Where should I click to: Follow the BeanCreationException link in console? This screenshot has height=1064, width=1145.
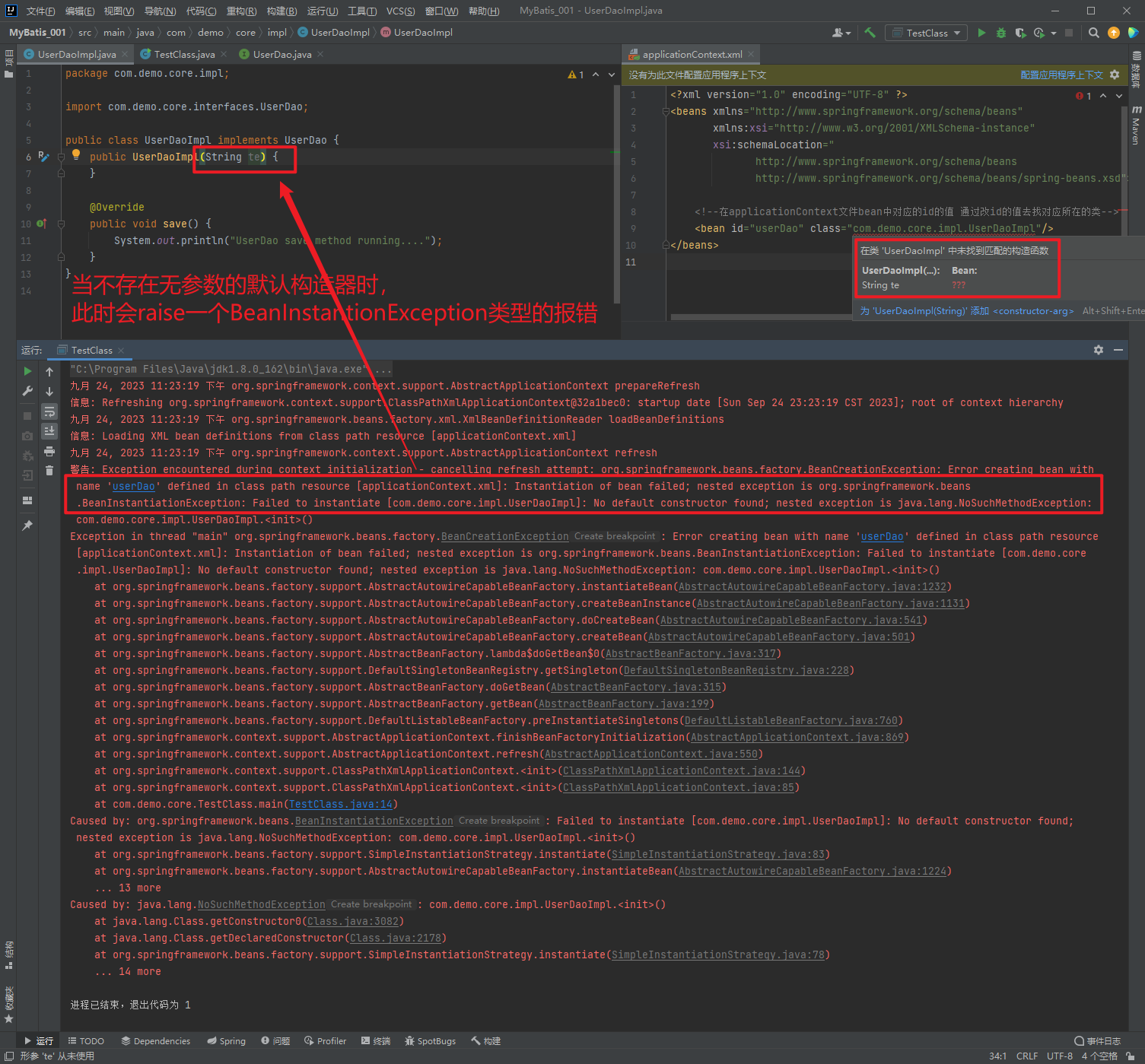pos(505,536)
